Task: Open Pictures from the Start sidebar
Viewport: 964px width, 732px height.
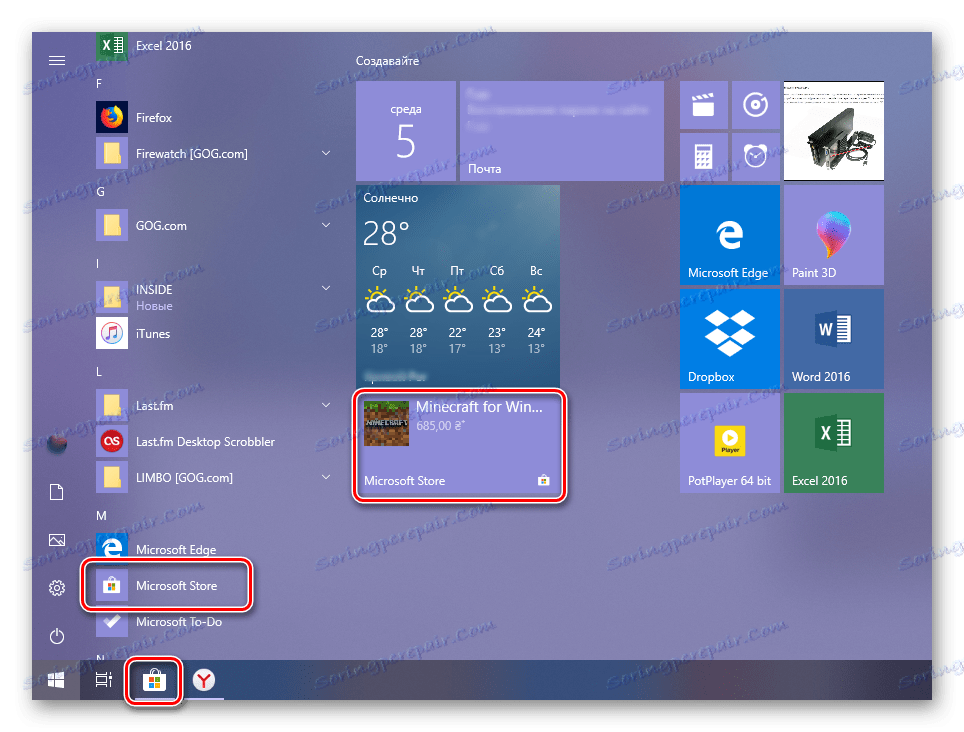Action: [x=57, y=540]
